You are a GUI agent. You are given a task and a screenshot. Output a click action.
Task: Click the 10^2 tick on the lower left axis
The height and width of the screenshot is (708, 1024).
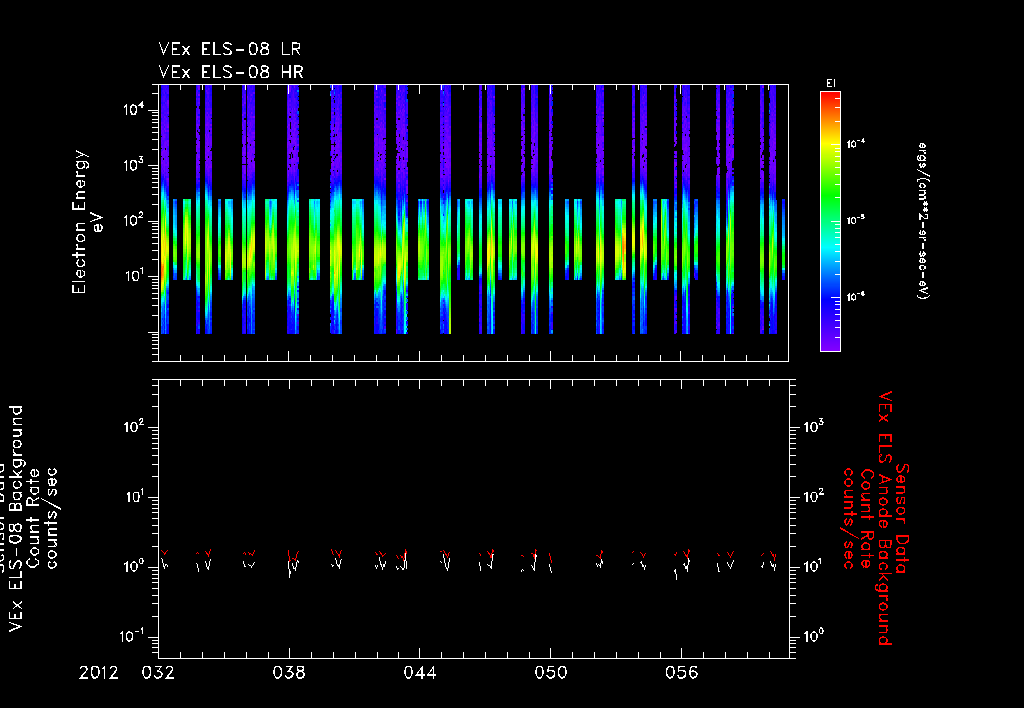click(136, 427)
